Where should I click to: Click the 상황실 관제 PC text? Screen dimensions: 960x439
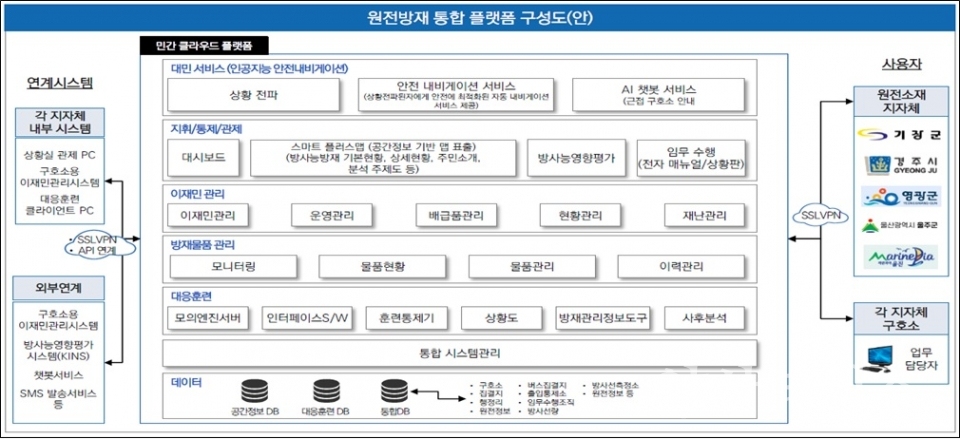[x=59, y=155]
